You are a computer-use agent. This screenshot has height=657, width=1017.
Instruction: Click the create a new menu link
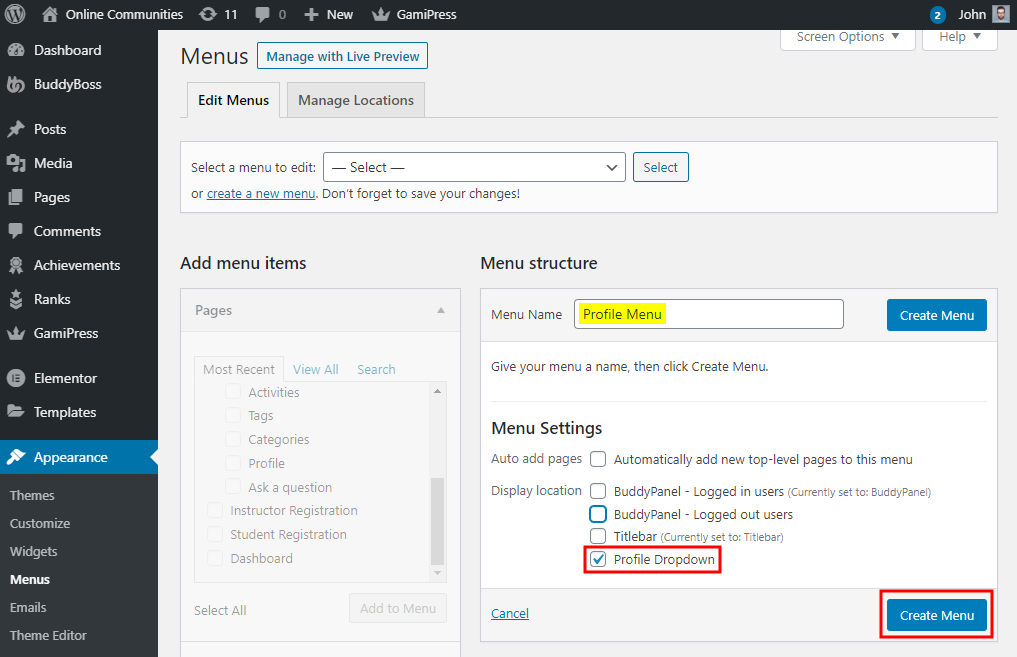[261, 194]
